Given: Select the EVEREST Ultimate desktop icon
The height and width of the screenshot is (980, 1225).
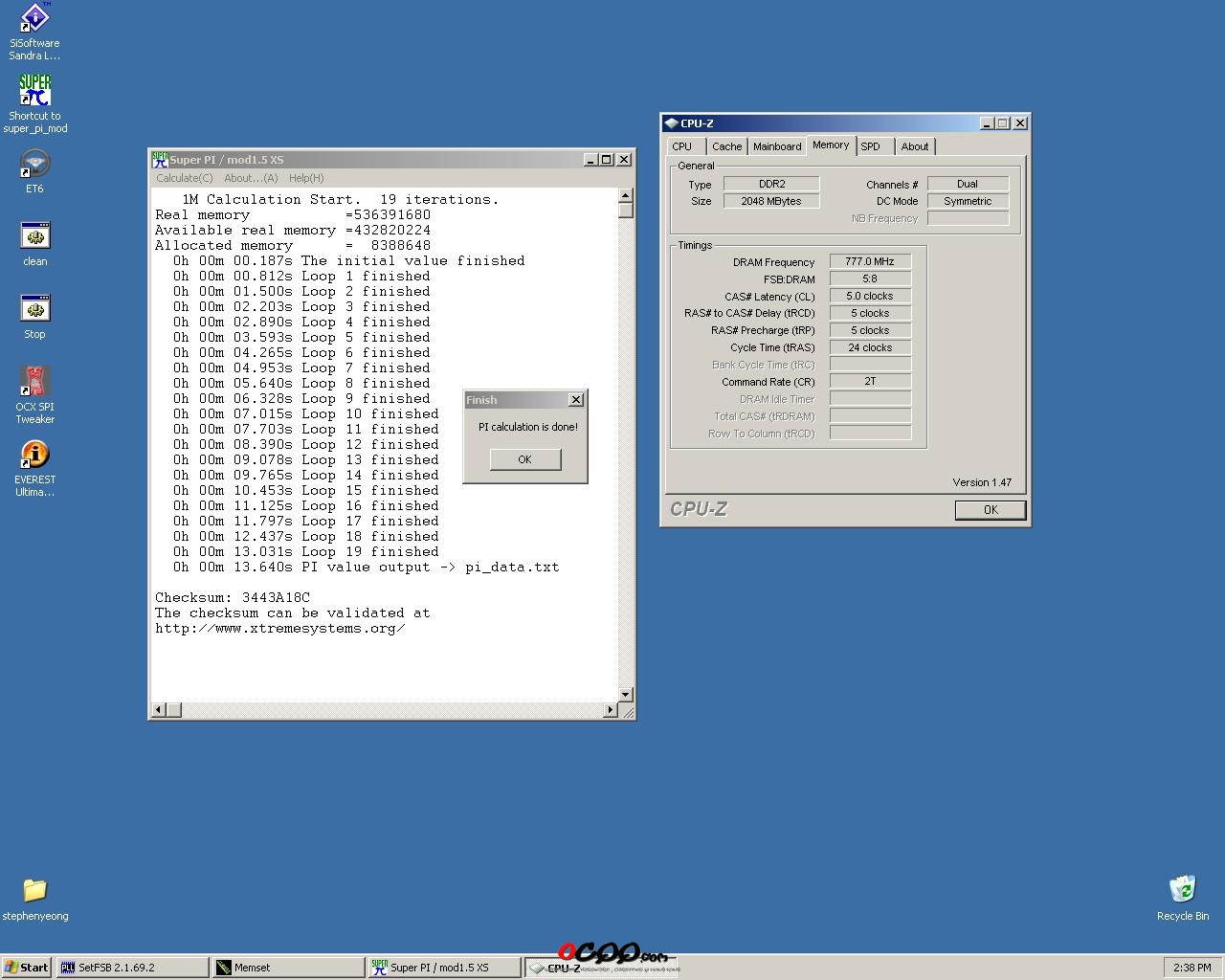Looking at the screenshot, I should [34, 454].
